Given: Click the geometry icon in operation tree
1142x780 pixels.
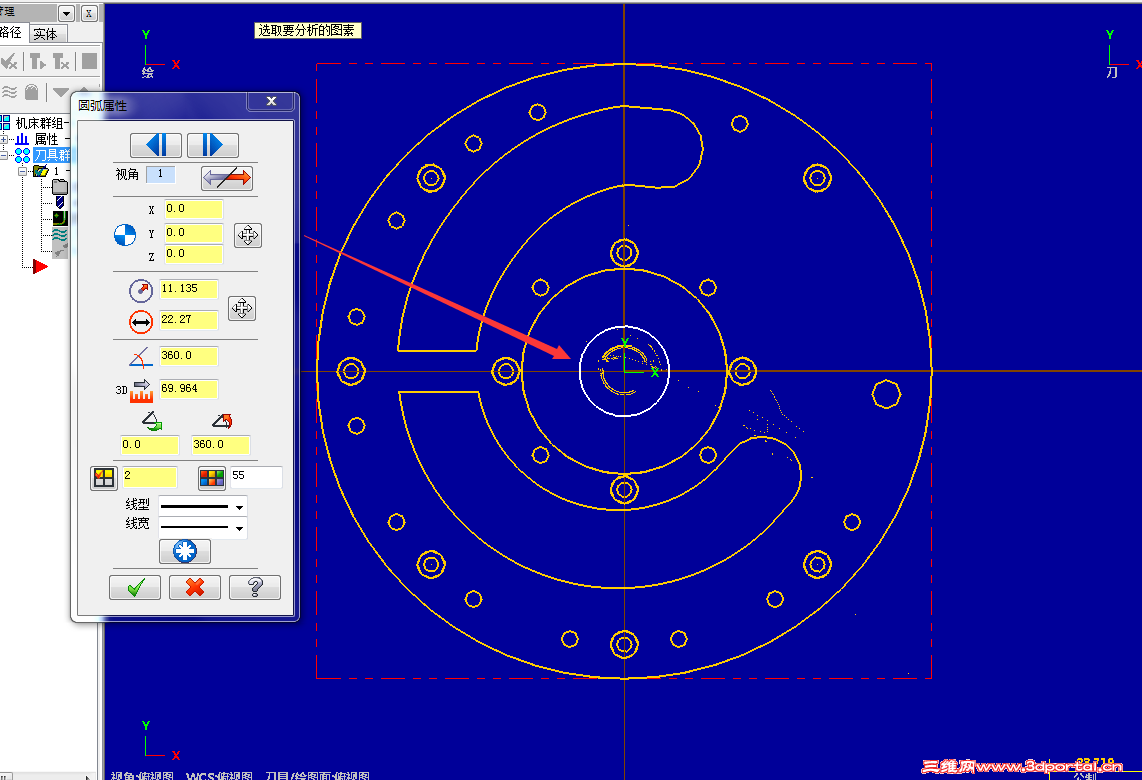Looking at the screenshot, I should (x=60, y=218).
